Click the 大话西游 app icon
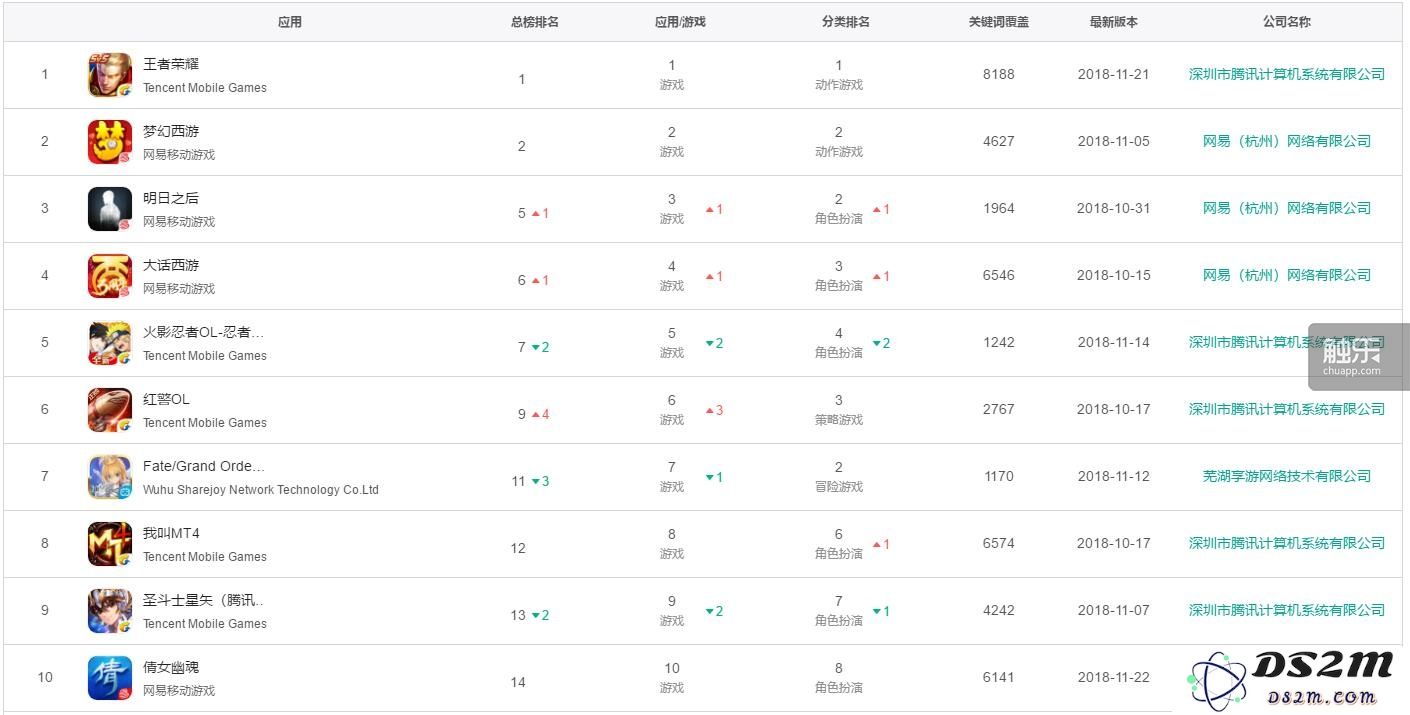1410x715 pixels. pyautogui.click(x=110, y=276)
